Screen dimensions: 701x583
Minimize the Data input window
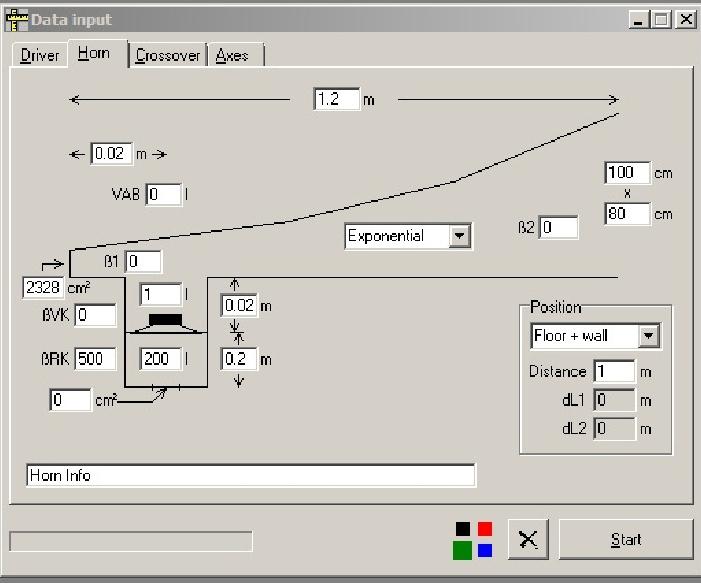pos(638,20)
